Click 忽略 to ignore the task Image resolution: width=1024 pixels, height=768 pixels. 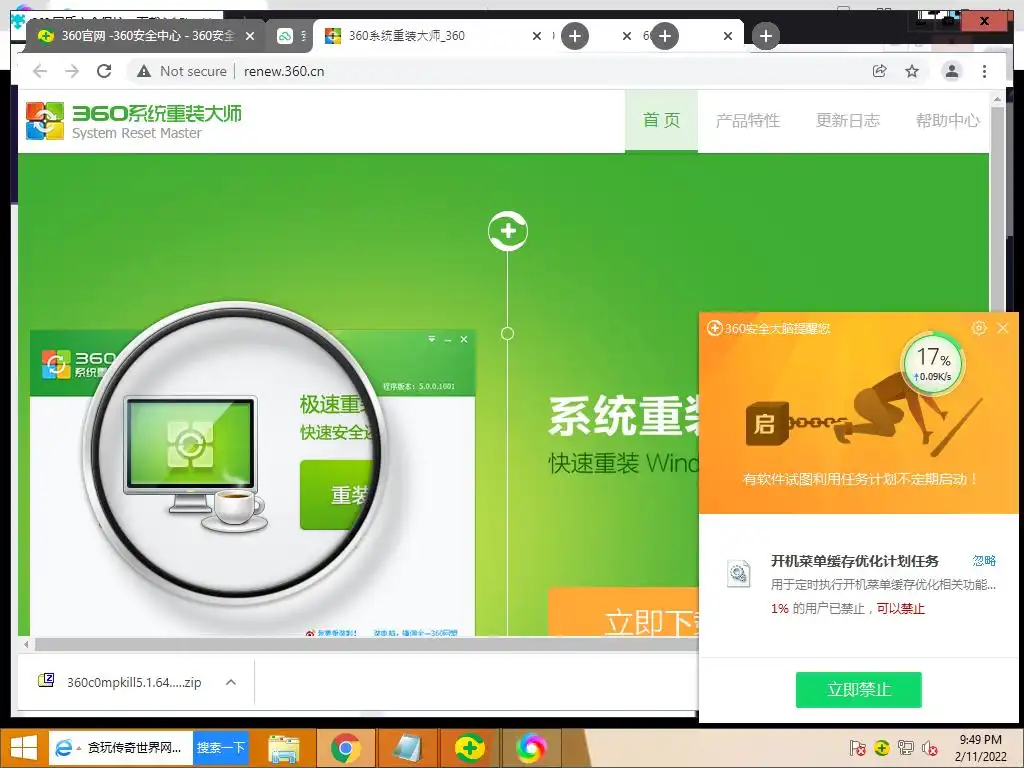(984, 560)
